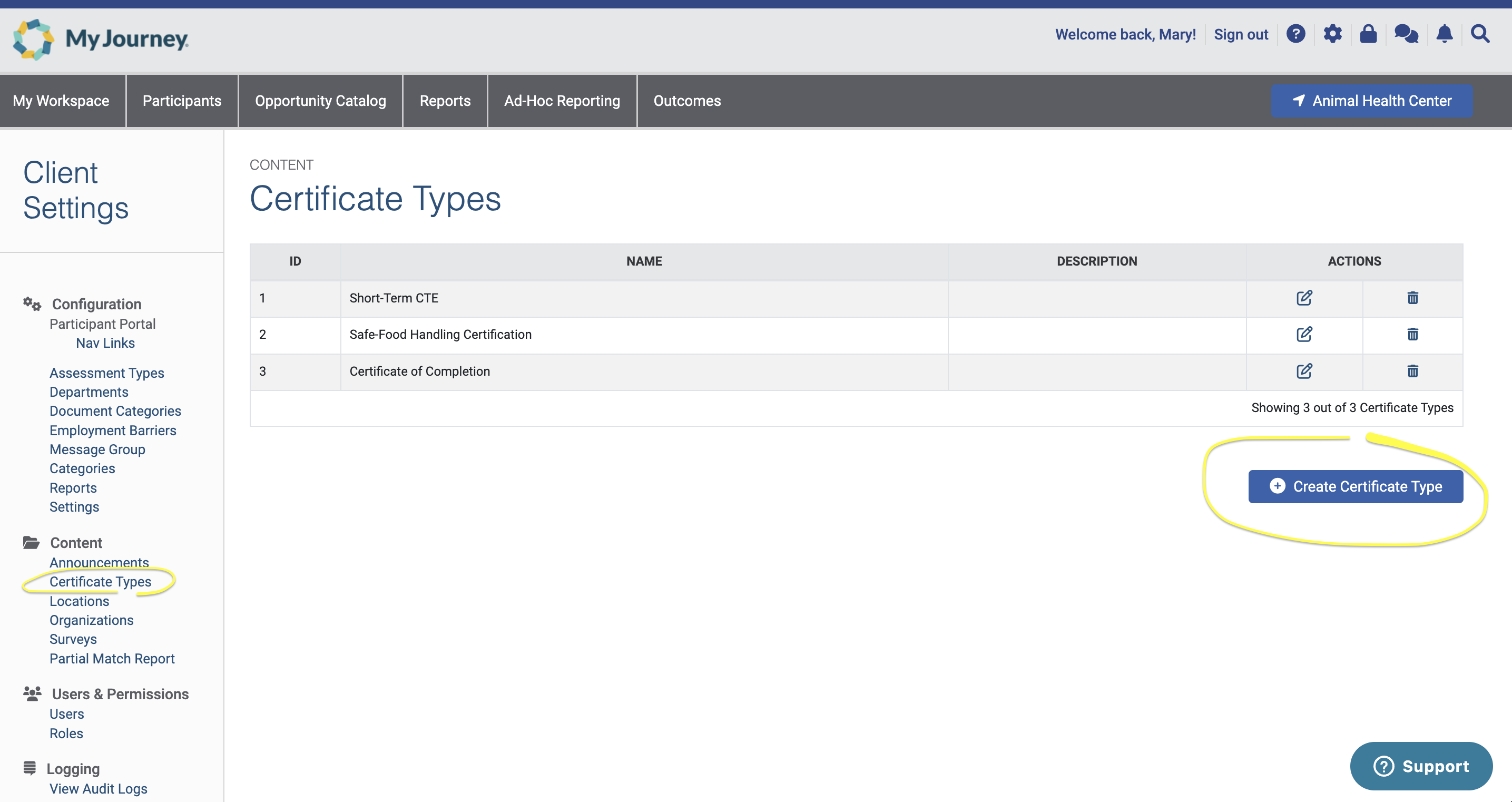Click the search magnifier icon
Image resolution: width=1512 pixels, height=802 pixels.
coord(1480,34)
